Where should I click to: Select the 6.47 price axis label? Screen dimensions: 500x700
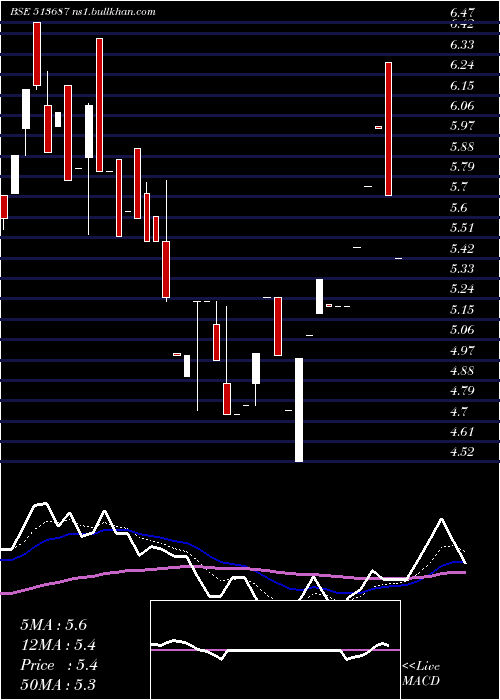click(462, 12)
